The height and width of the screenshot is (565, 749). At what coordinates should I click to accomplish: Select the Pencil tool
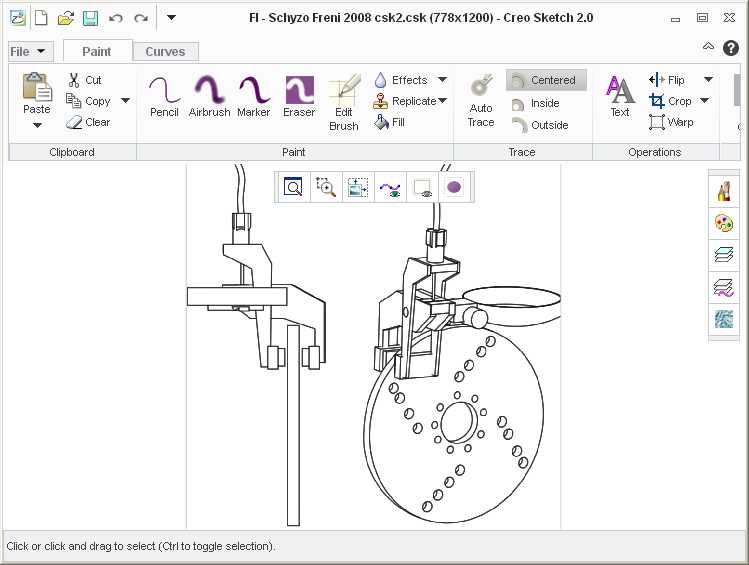pos(164,96)
